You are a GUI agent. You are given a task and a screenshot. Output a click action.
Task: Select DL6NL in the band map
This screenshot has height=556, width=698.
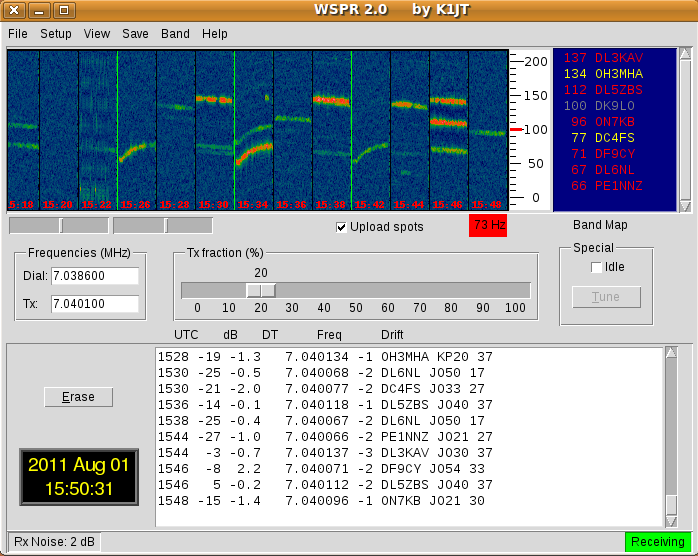point(603,170)
